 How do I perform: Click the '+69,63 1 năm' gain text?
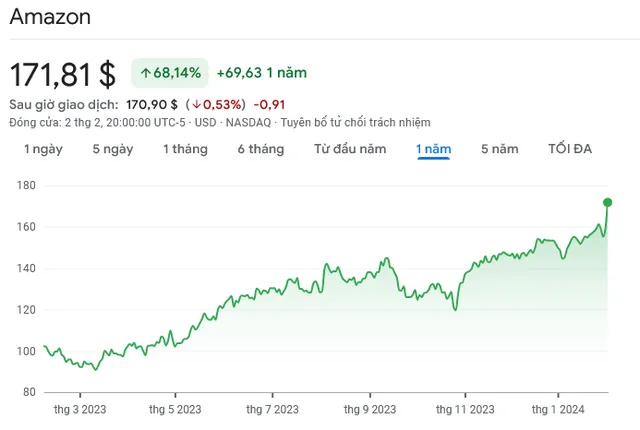click(262, 73)
